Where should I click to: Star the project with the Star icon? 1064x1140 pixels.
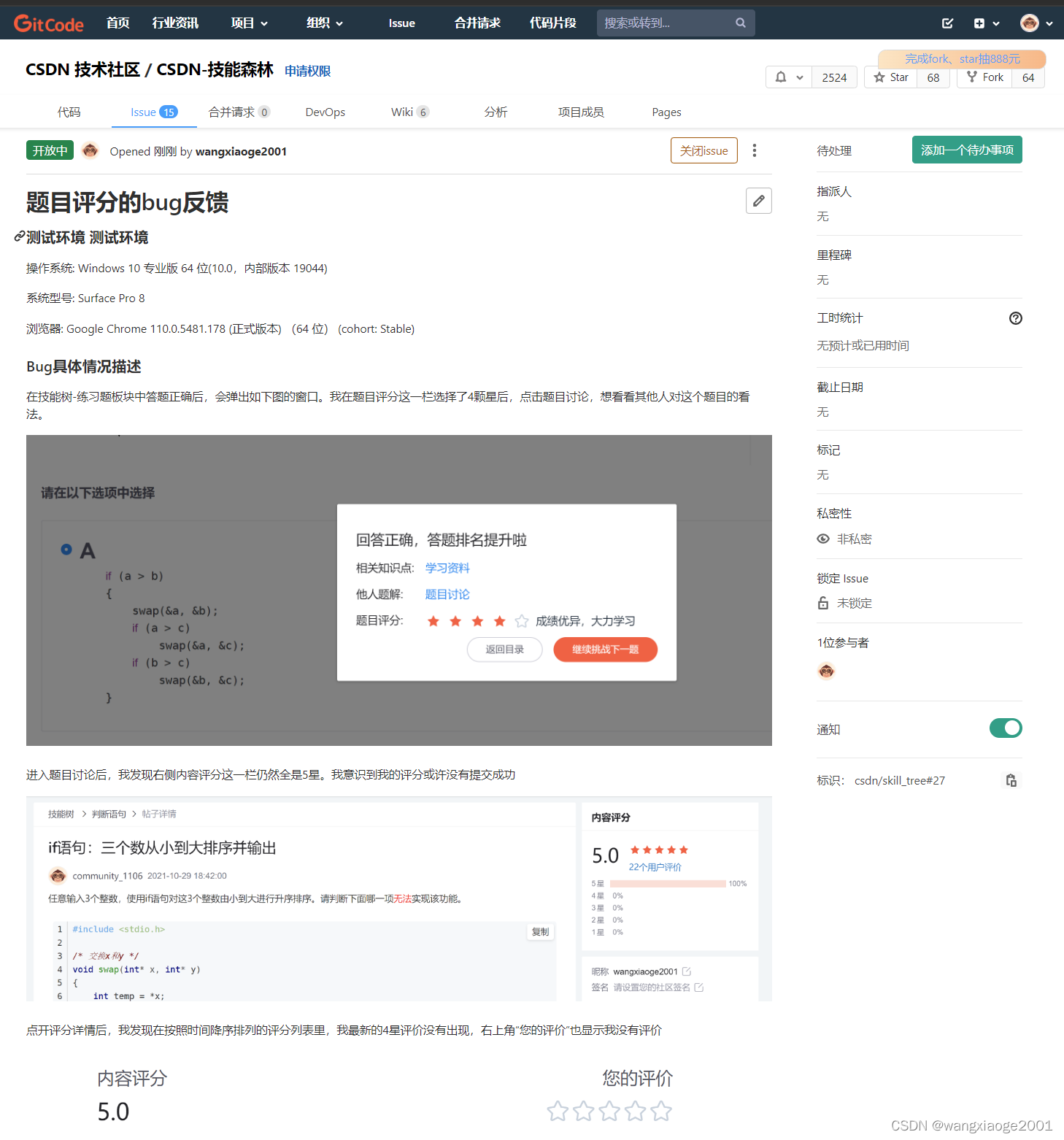click(879, 77)
